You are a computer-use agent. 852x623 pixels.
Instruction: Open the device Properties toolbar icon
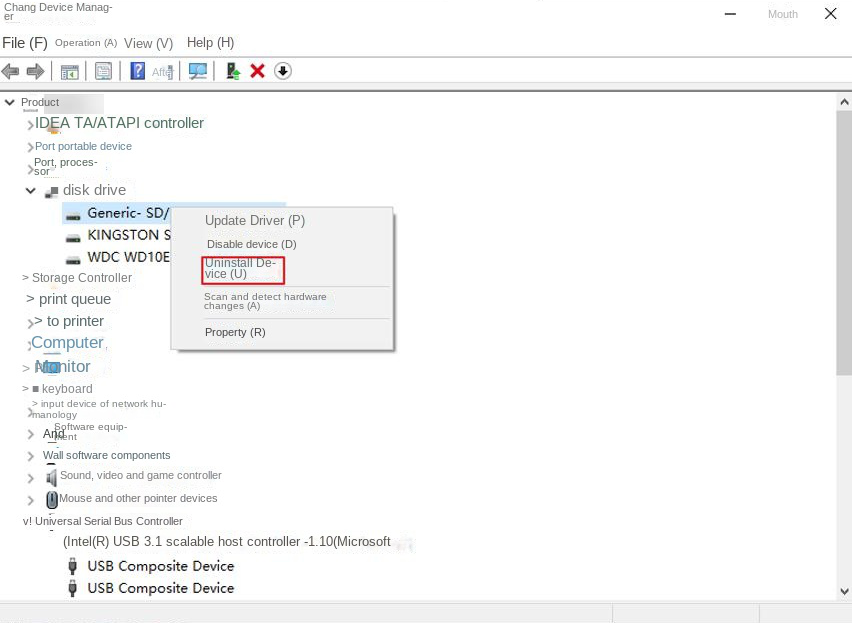pos(103,71)
